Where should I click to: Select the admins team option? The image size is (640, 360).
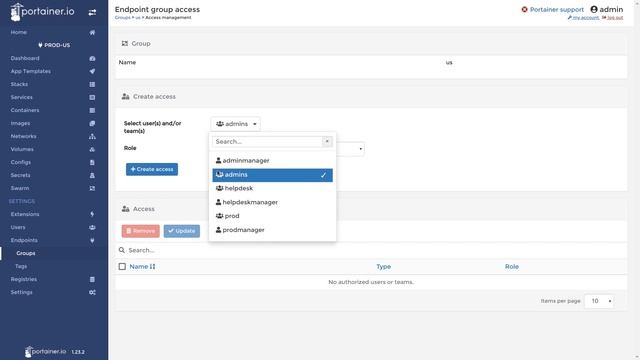[272, 175]
